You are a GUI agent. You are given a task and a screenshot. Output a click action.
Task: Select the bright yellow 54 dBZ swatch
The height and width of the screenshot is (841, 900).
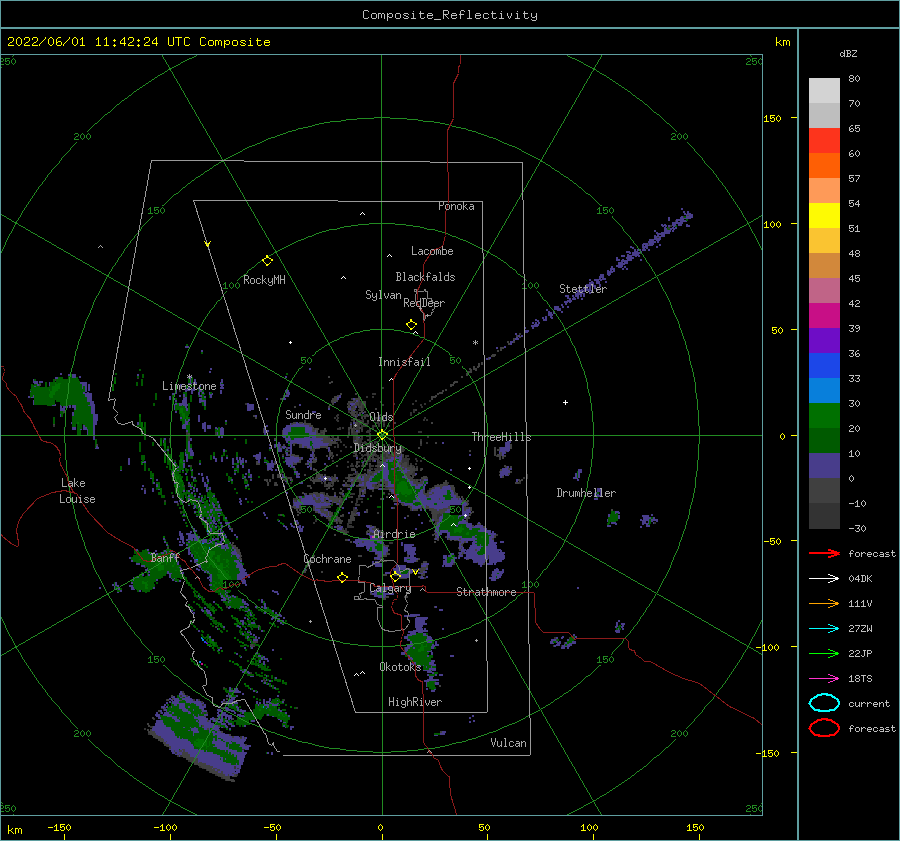(824, 215)
